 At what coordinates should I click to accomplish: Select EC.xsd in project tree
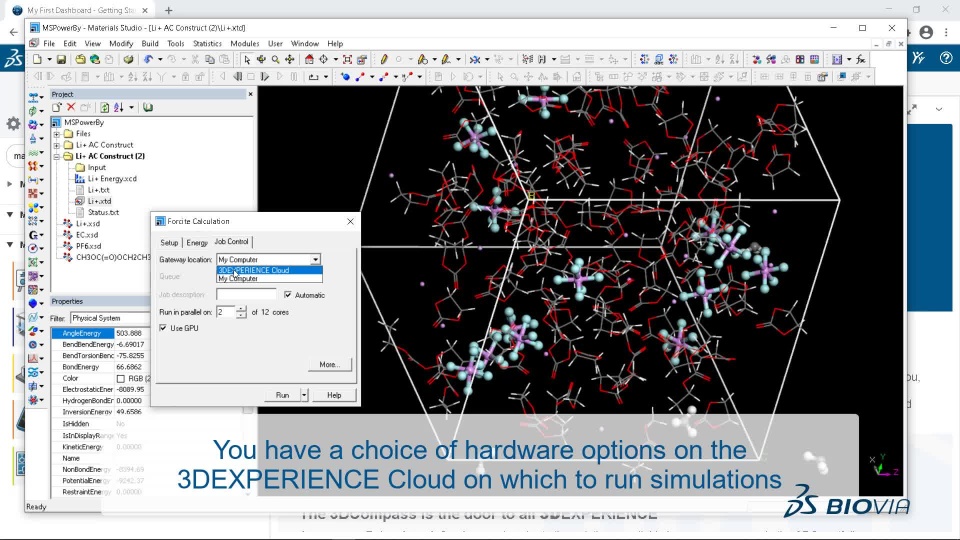[87, 235]
